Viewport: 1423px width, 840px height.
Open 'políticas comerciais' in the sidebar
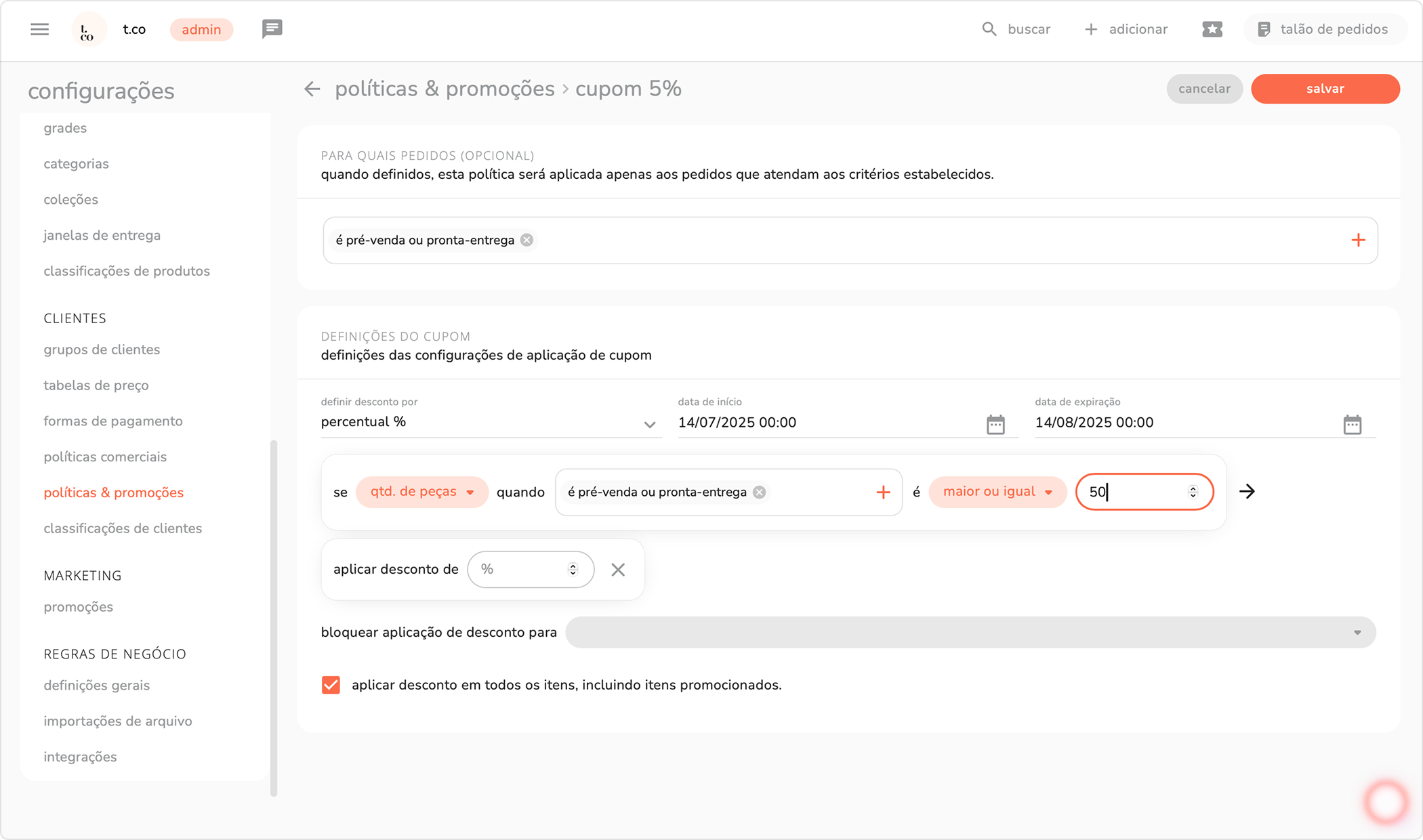(x=105, y=457)
